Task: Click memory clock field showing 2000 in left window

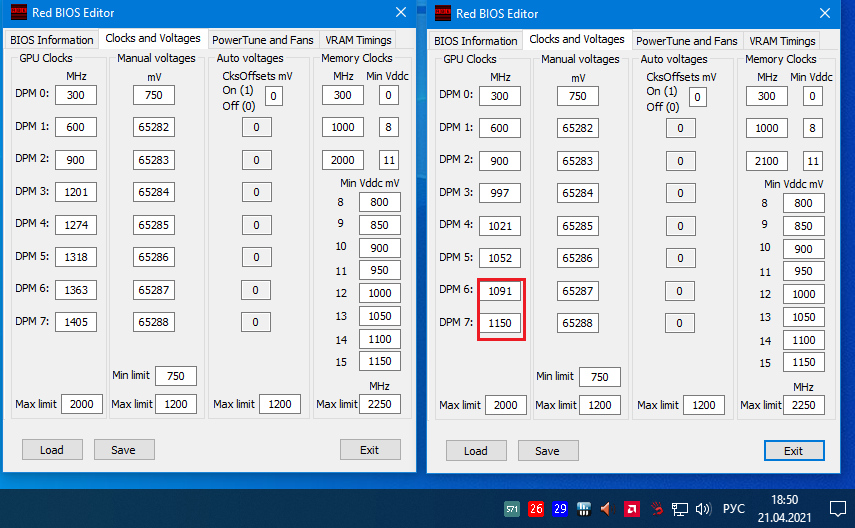Action: (x=342, y=160)
